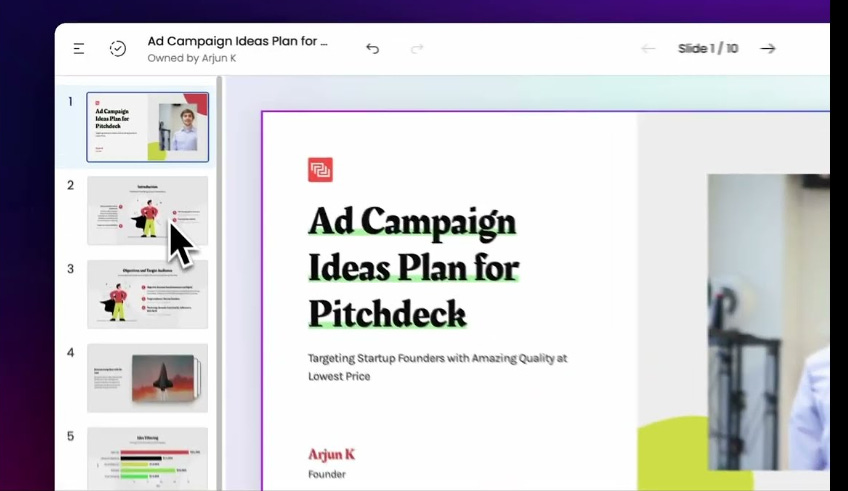
Task: Select slide 3 Objectives thumbnail
Action: [x=148, y=294]
